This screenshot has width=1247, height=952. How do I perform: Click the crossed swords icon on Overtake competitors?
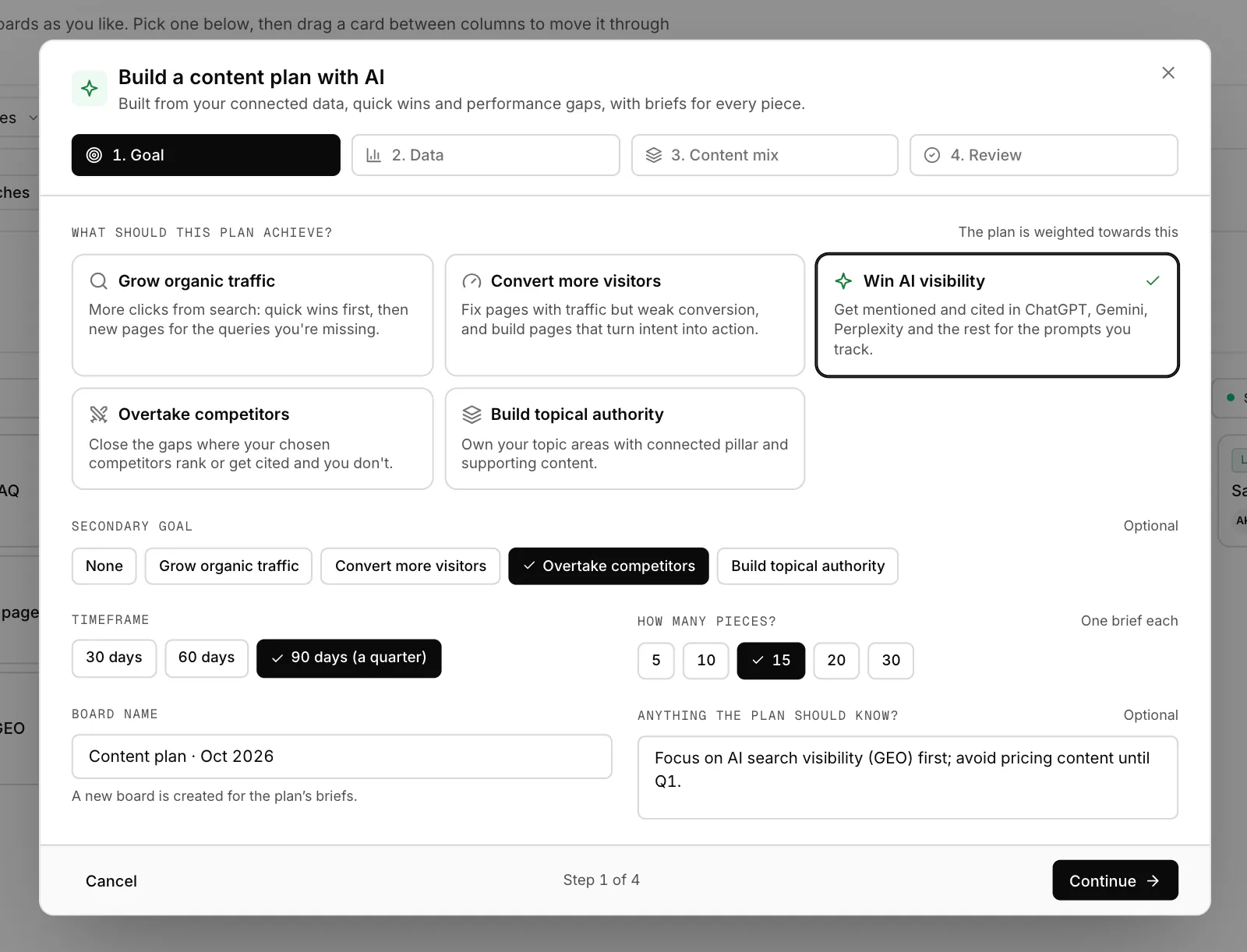tap(99, 414)
